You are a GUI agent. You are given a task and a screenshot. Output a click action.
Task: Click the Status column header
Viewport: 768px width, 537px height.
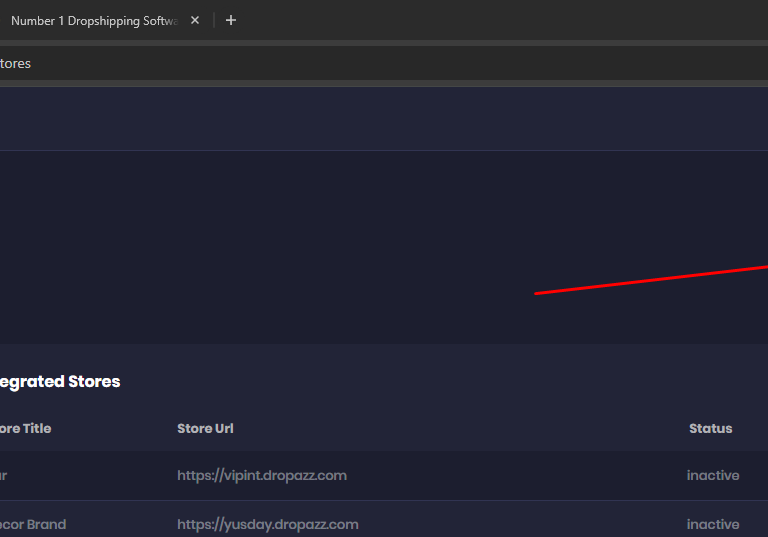coord(710,428)
